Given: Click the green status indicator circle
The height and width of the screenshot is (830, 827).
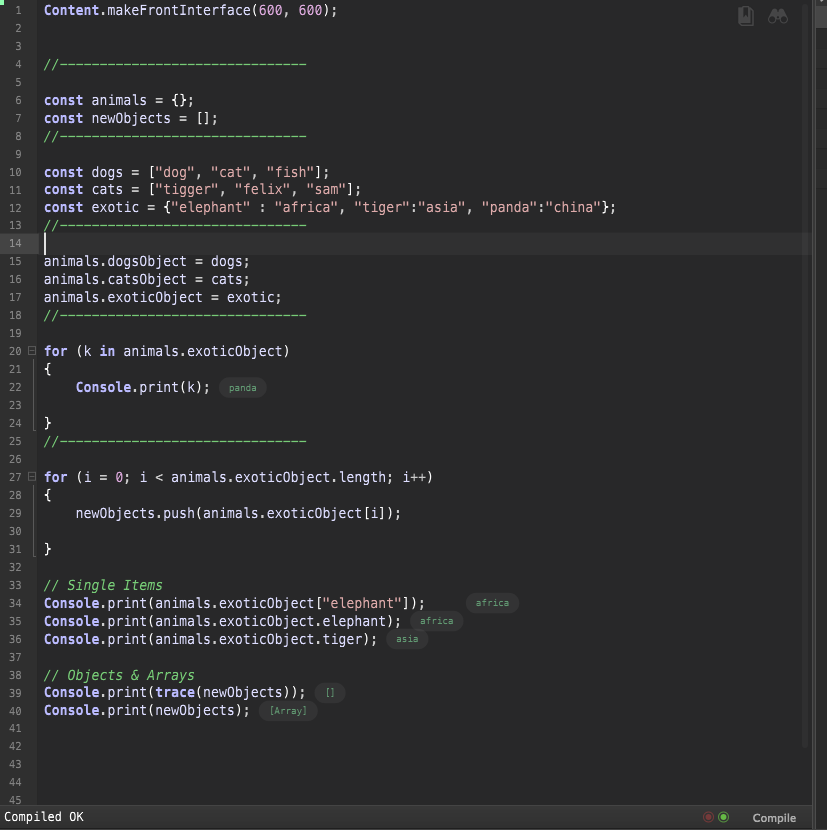Looking at the screenshot, I should (723, 817).
